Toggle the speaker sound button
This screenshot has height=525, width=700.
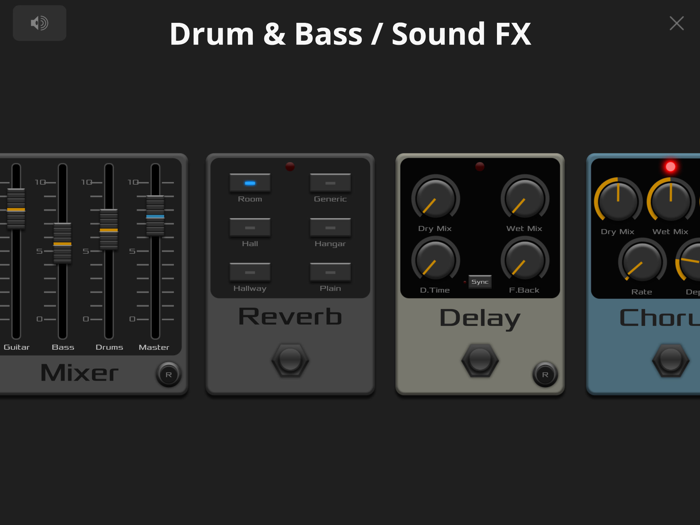(x=39, y=23)
